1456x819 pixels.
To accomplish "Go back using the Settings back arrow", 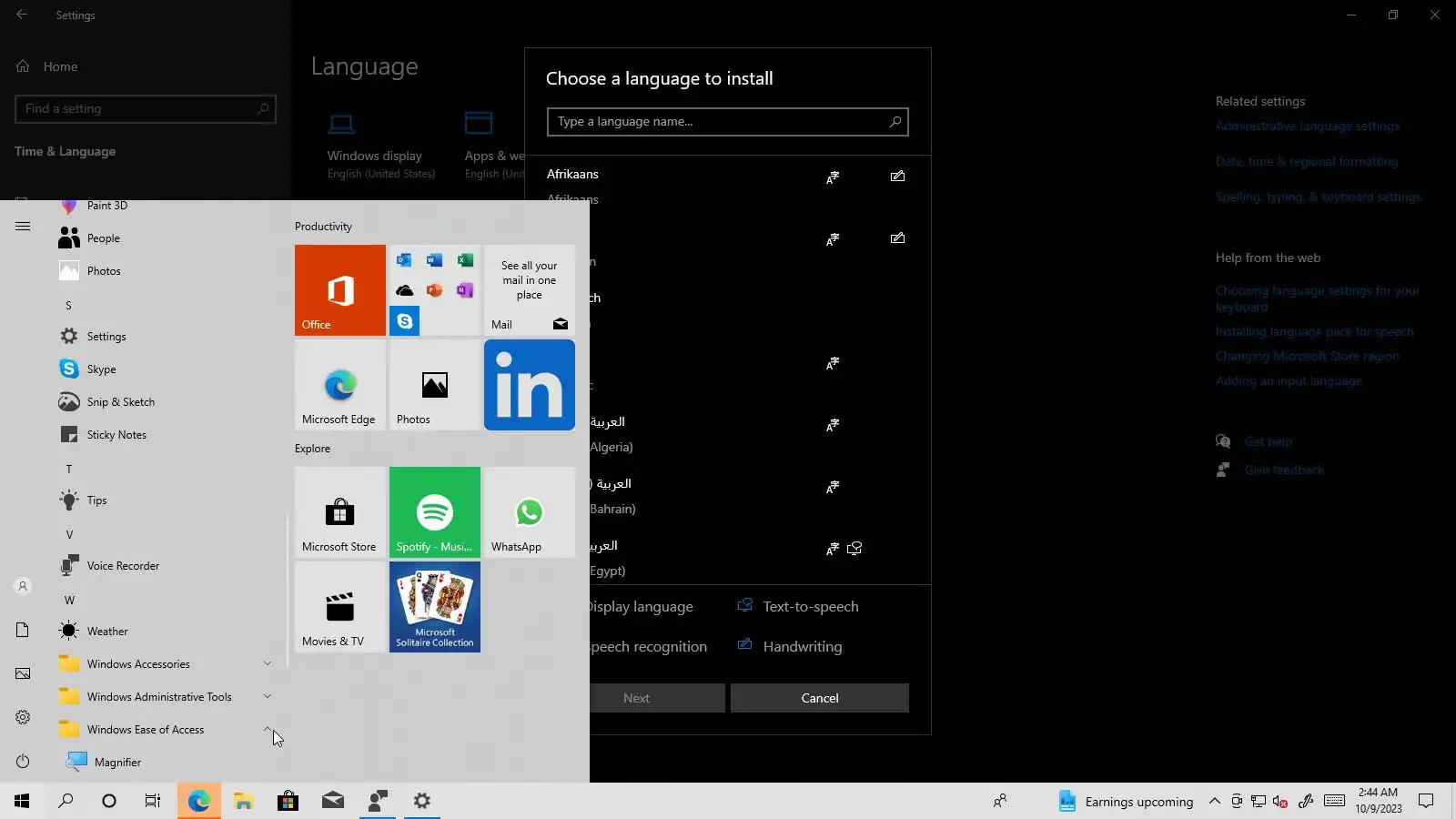I will [x=22, y=15].
